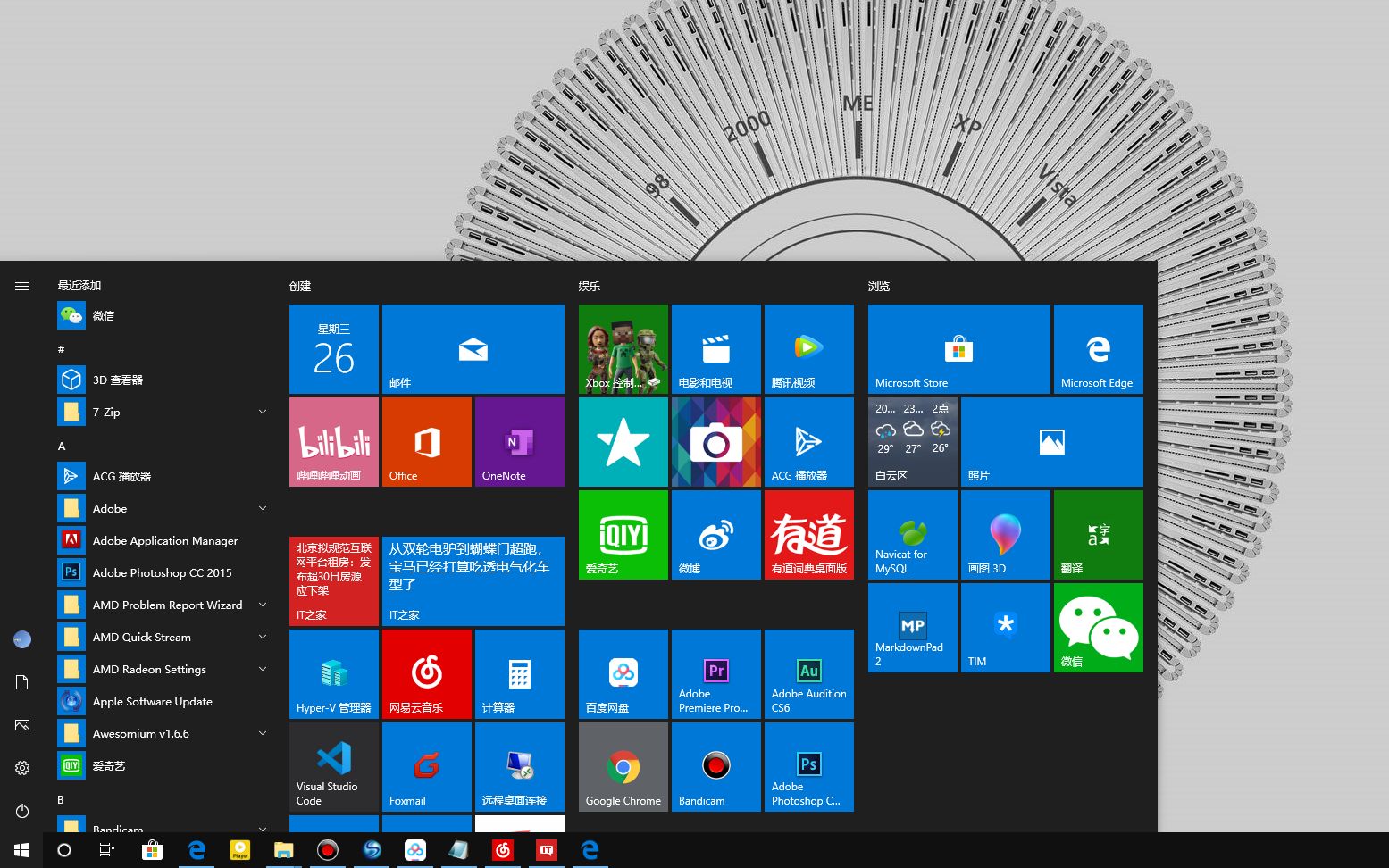Open the Calculator (计算器) tile

(520, 674)
